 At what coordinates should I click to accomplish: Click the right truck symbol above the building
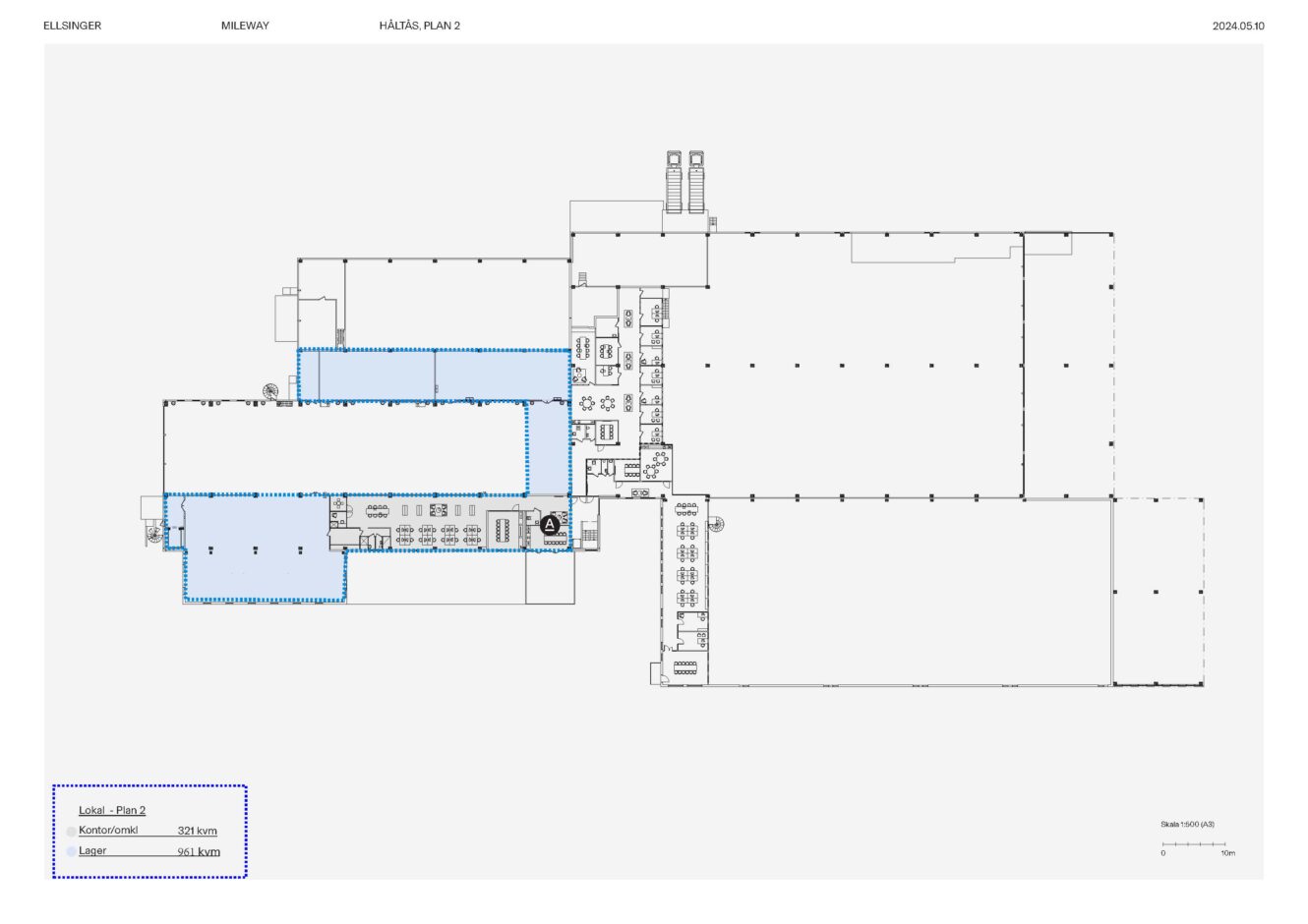point(697,181)
